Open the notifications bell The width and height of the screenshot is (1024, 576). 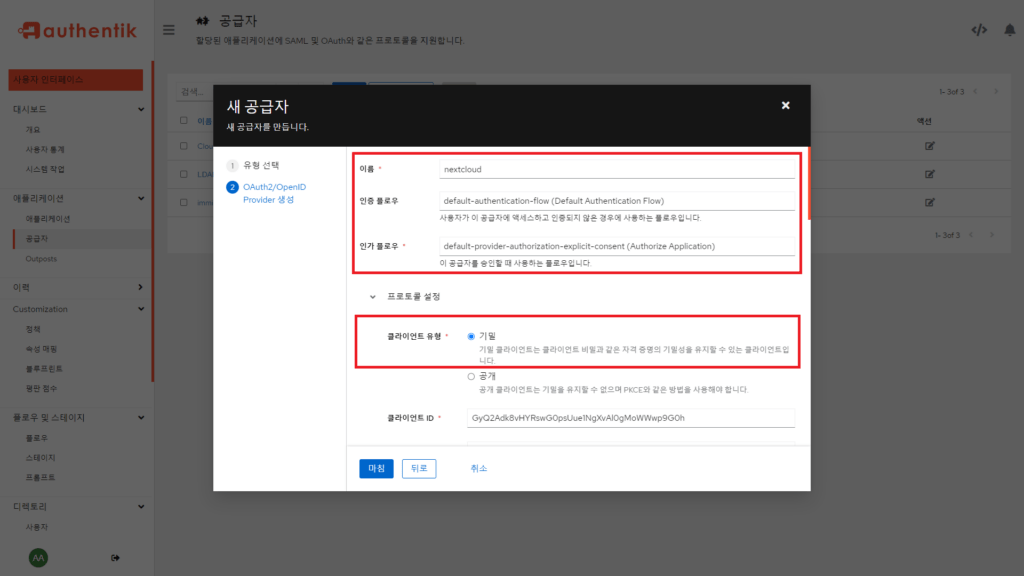click(1010, 30)
